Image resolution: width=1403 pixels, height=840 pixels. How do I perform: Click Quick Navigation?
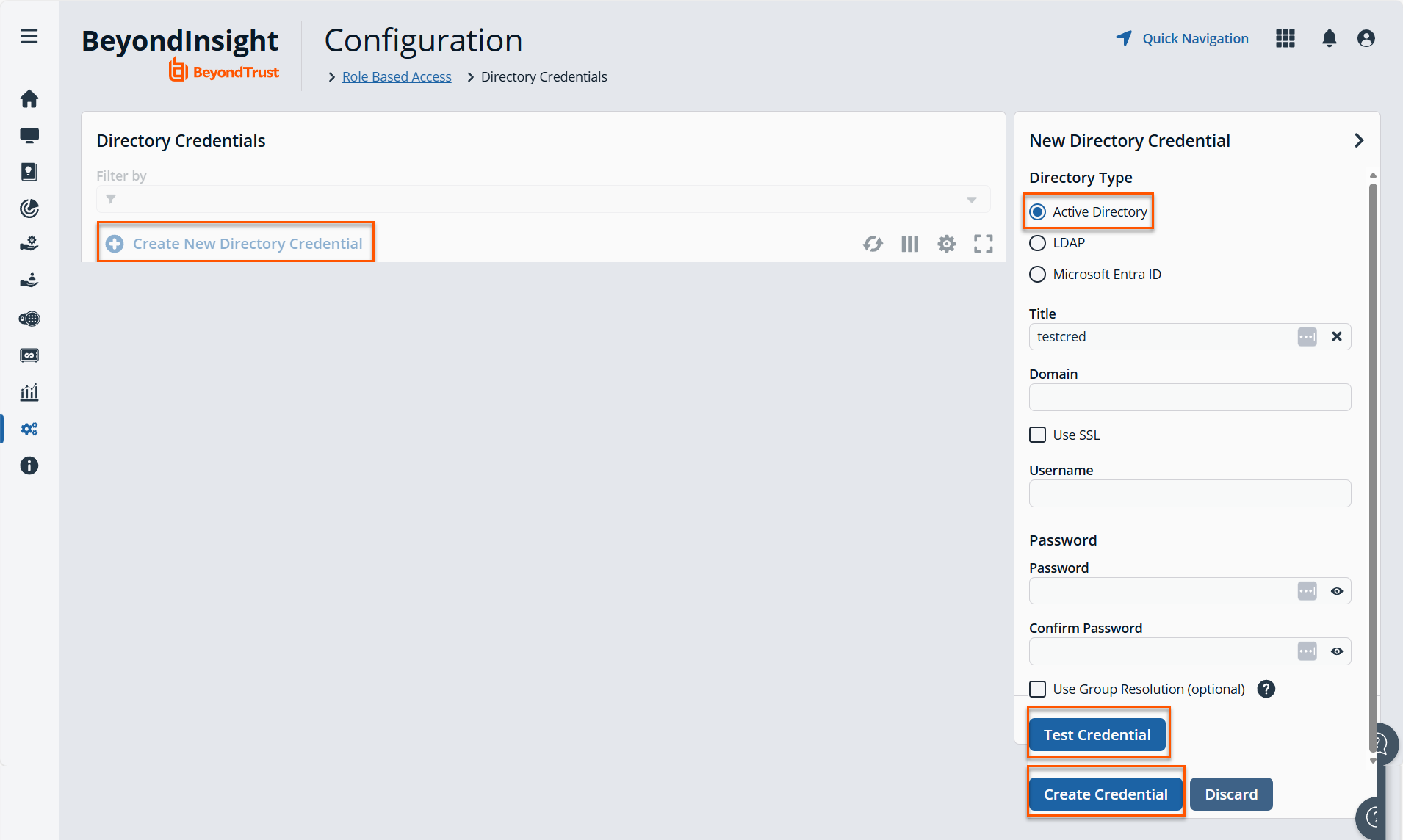pyautogui.click(x=1183, y=38)
